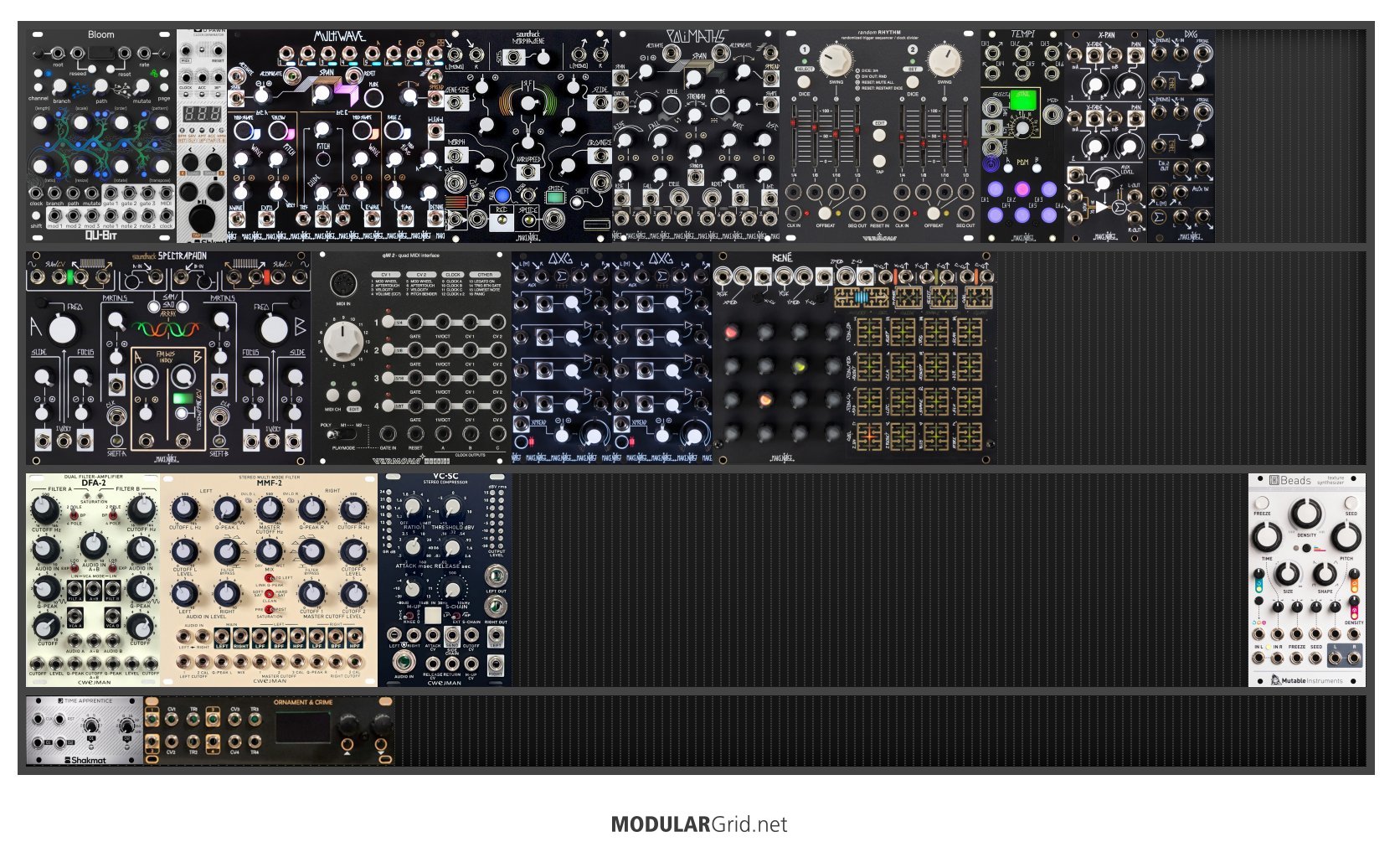Viewport: 1400px width, 842px height.
Task: Select the Mutable Instruments Beads module
Action: click(x=1307, y=580)
